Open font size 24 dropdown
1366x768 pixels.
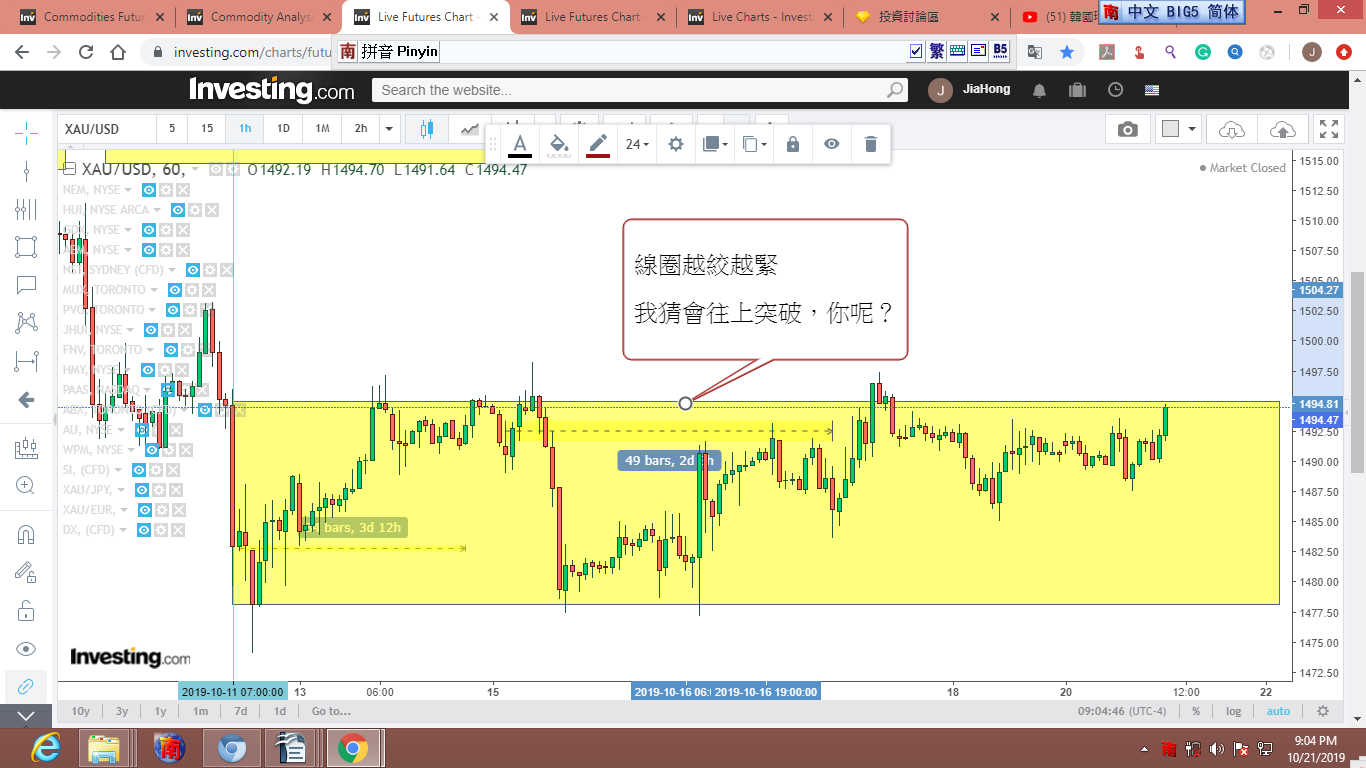tap(637, 145)
